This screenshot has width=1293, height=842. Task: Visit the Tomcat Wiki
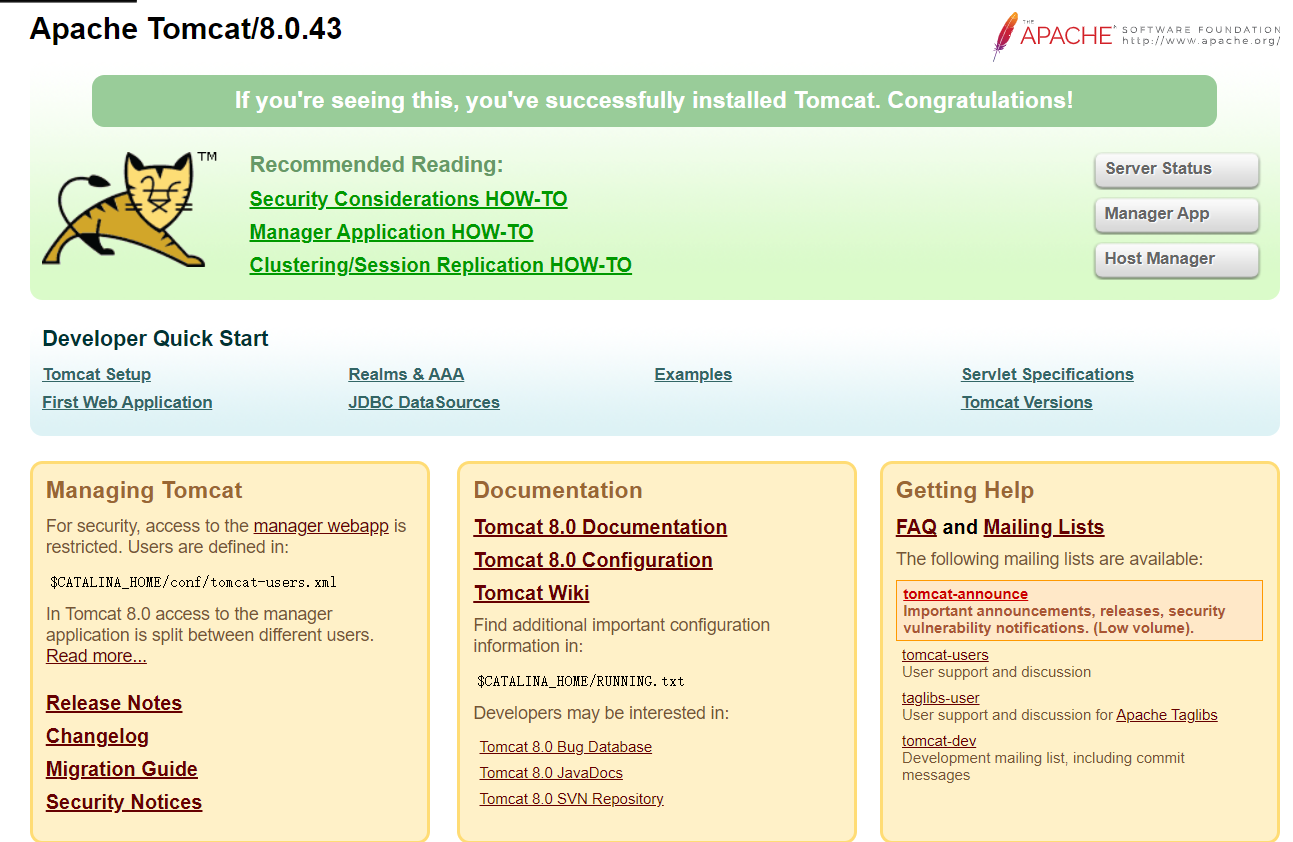(x=531, y=593)
